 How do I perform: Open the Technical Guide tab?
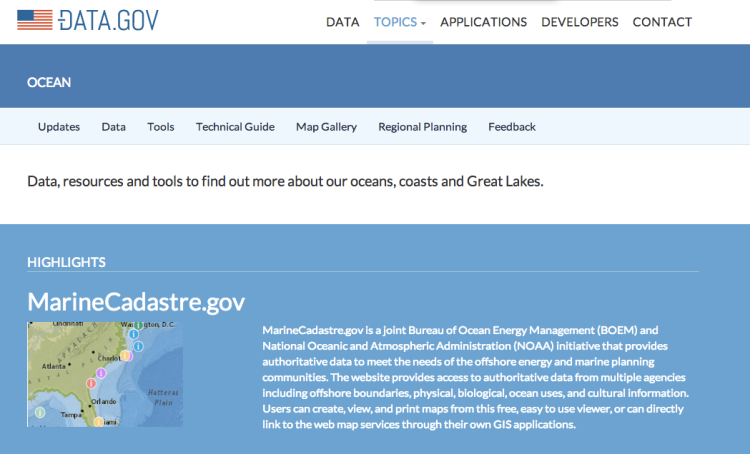235,127
